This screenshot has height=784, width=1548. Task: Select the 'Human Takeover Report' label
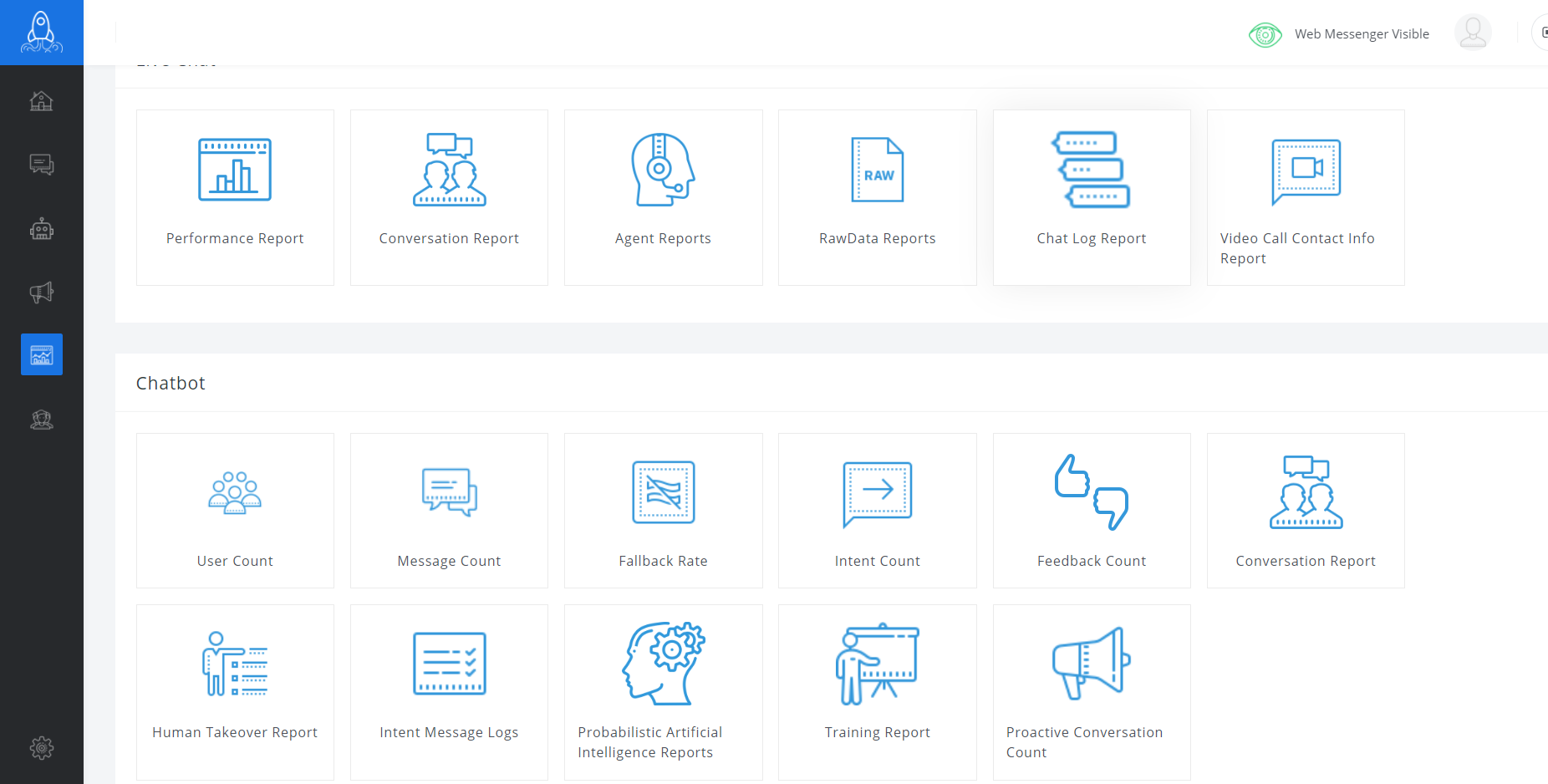pos(235,733)
